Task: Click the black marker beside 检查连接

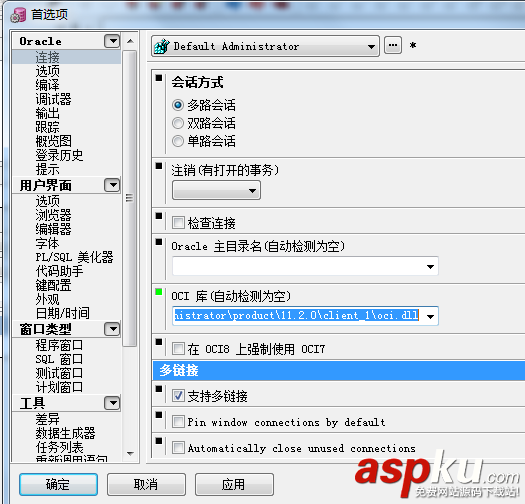Action: [159, 216]
